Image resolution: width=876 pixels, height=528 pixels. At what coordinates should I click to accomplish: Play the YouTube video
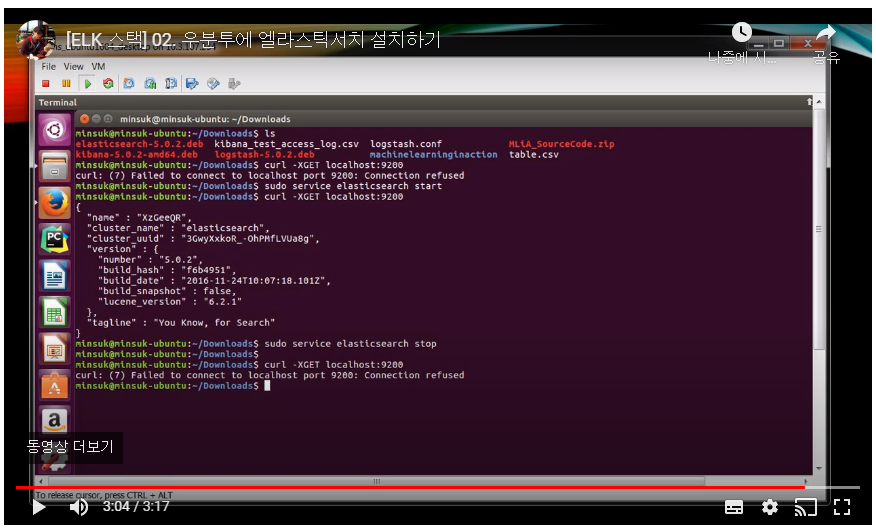pyautogui.click(x=39, y=507)
